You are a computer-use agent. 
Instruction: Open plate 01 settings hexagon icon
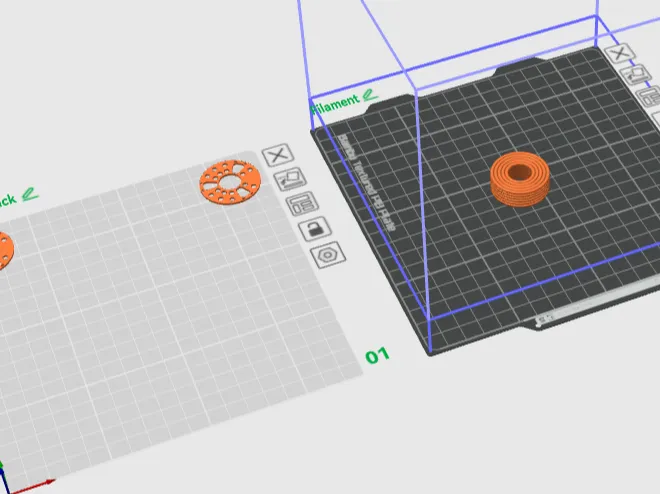pyautogui.click(x=328, y=255)
